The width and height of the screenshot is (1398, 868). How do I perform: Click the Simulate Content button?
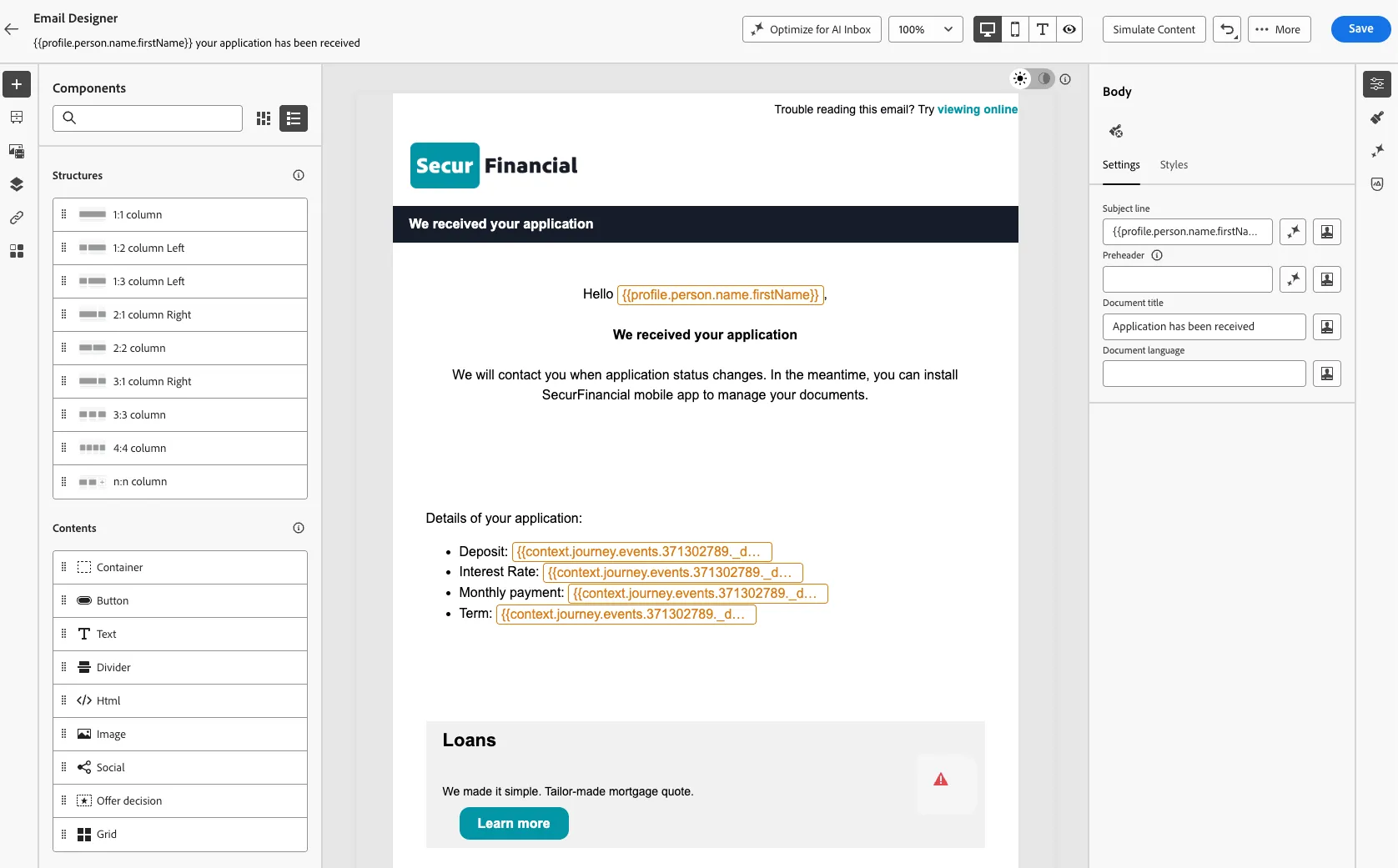pos(1154,29)
